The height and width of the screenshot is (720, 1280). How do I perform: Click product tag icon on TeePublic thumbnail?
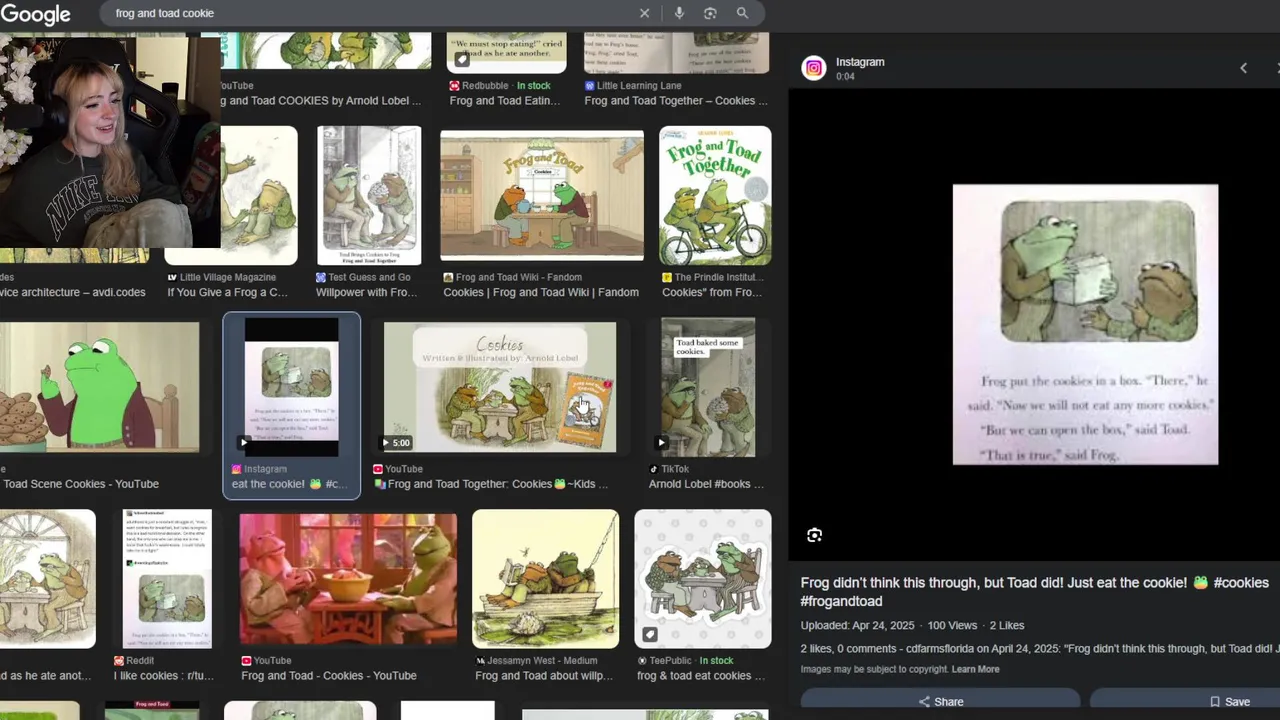tap(649, 634)
